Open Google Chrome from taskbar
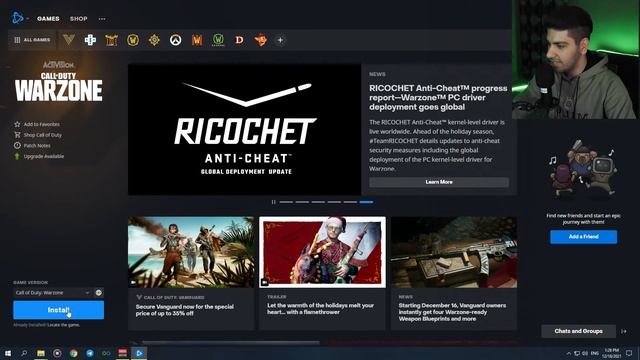The image size is (640, 360). click(x=73, y=353)
